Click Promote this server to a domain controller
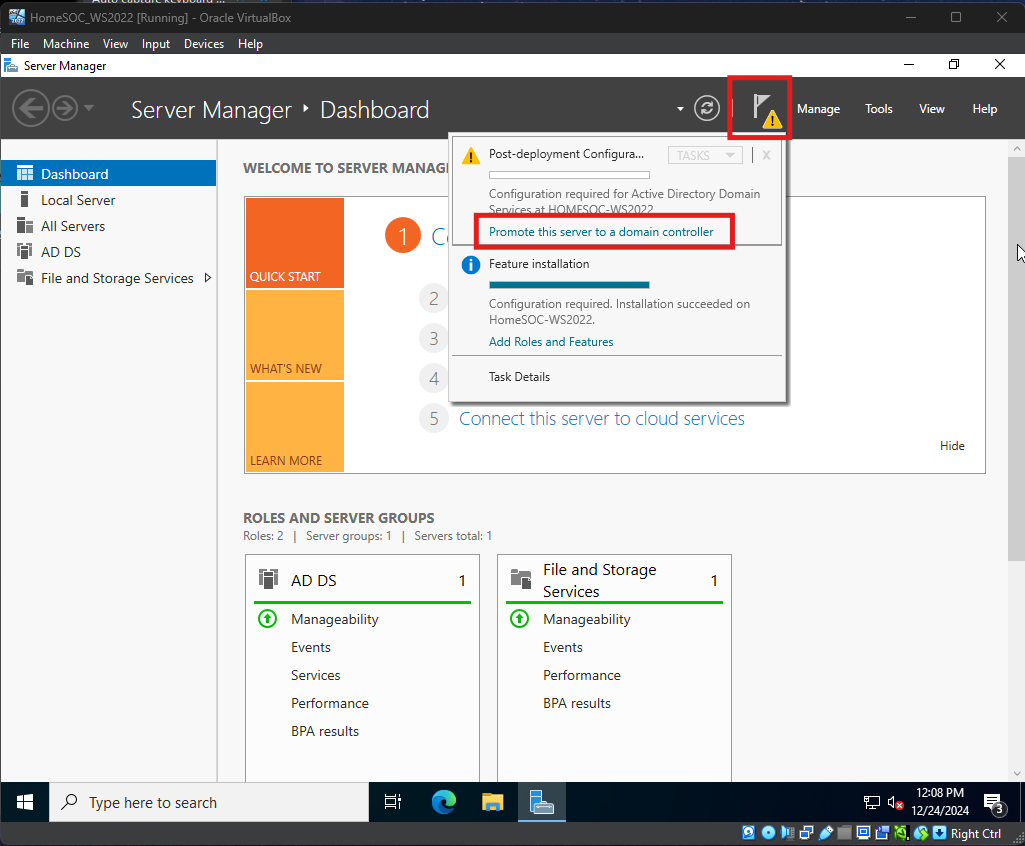Viewport: 1025px width, 846px height. coord(601,232)
